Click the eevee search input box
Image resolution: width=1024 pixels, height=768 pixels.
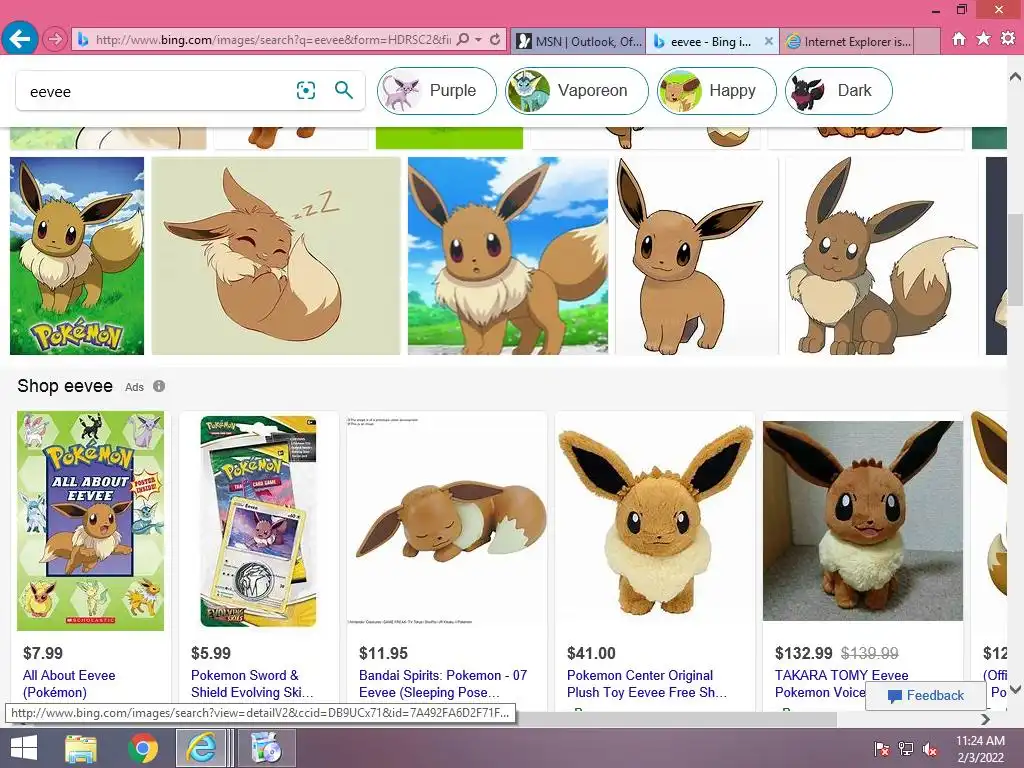coord(157,91)
